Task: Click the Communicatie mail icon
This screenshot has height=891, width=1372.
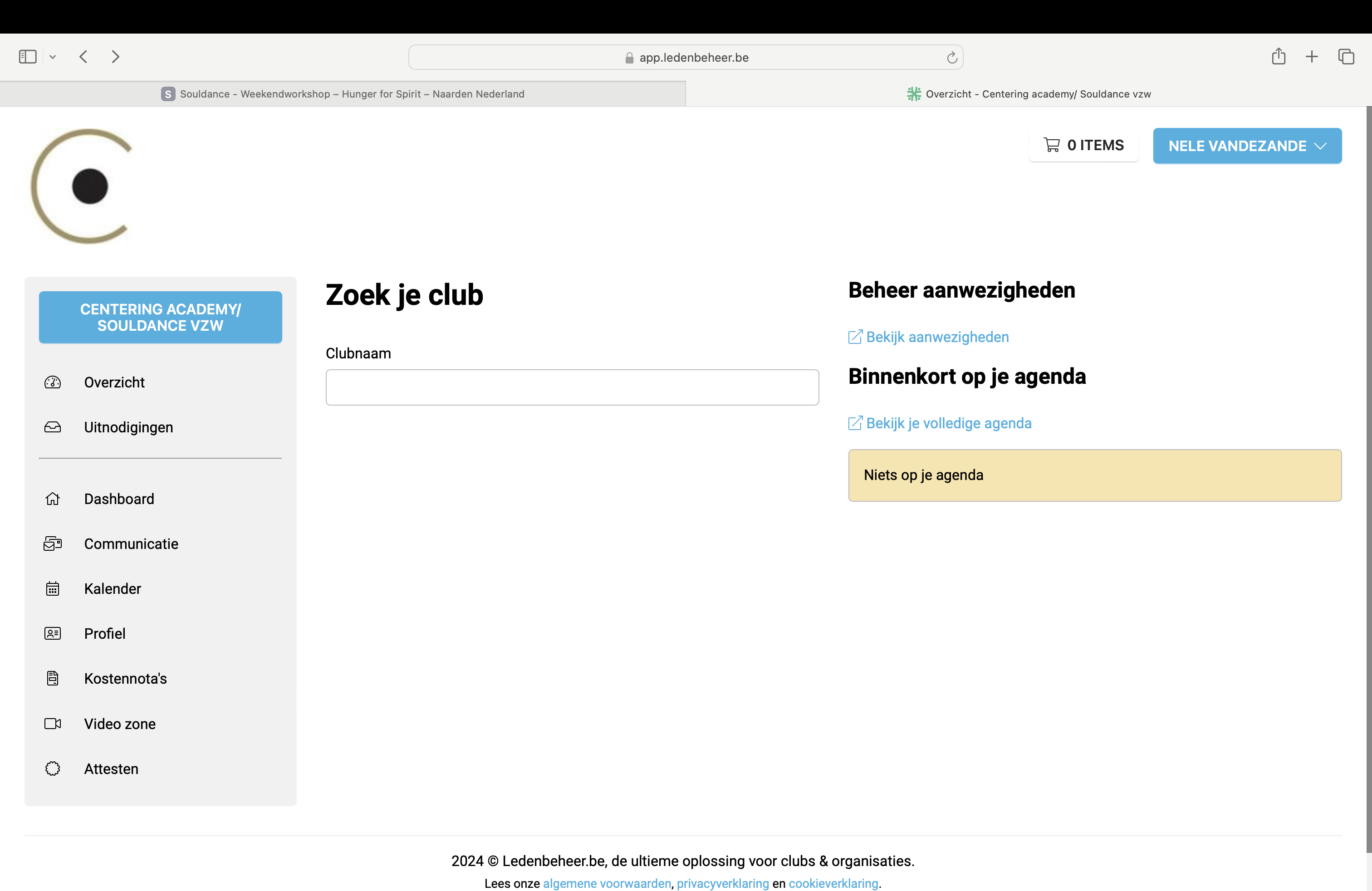Action: (53, 543)
